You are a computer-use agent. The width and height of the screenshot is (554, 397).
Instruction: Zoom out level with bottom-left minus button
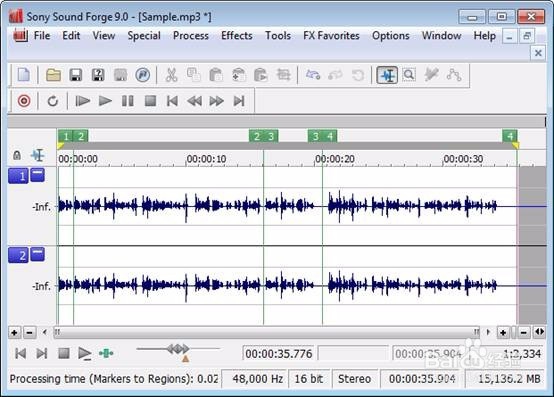(x=30, y=332)
